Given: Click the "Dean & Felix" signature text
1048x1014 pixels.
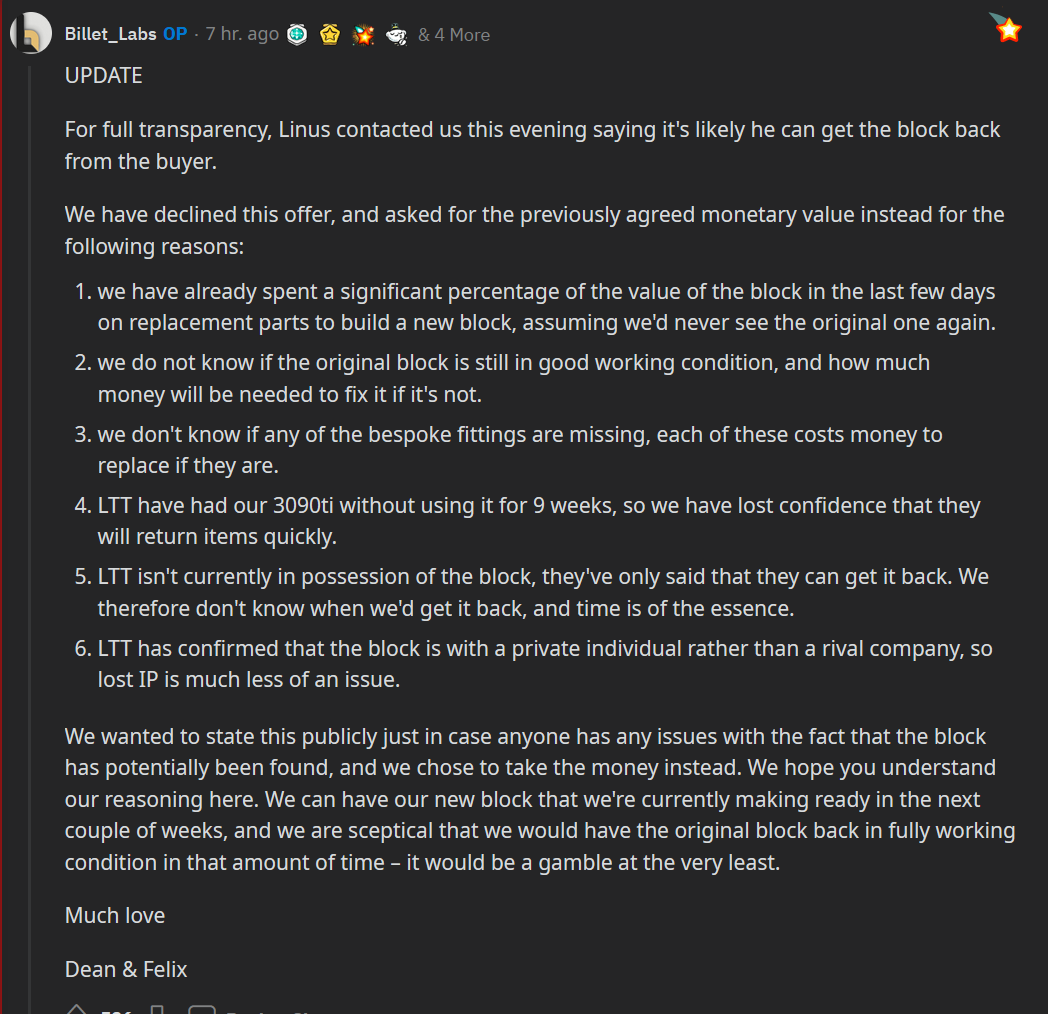Looking at the screenshot, I should point(126,969).
